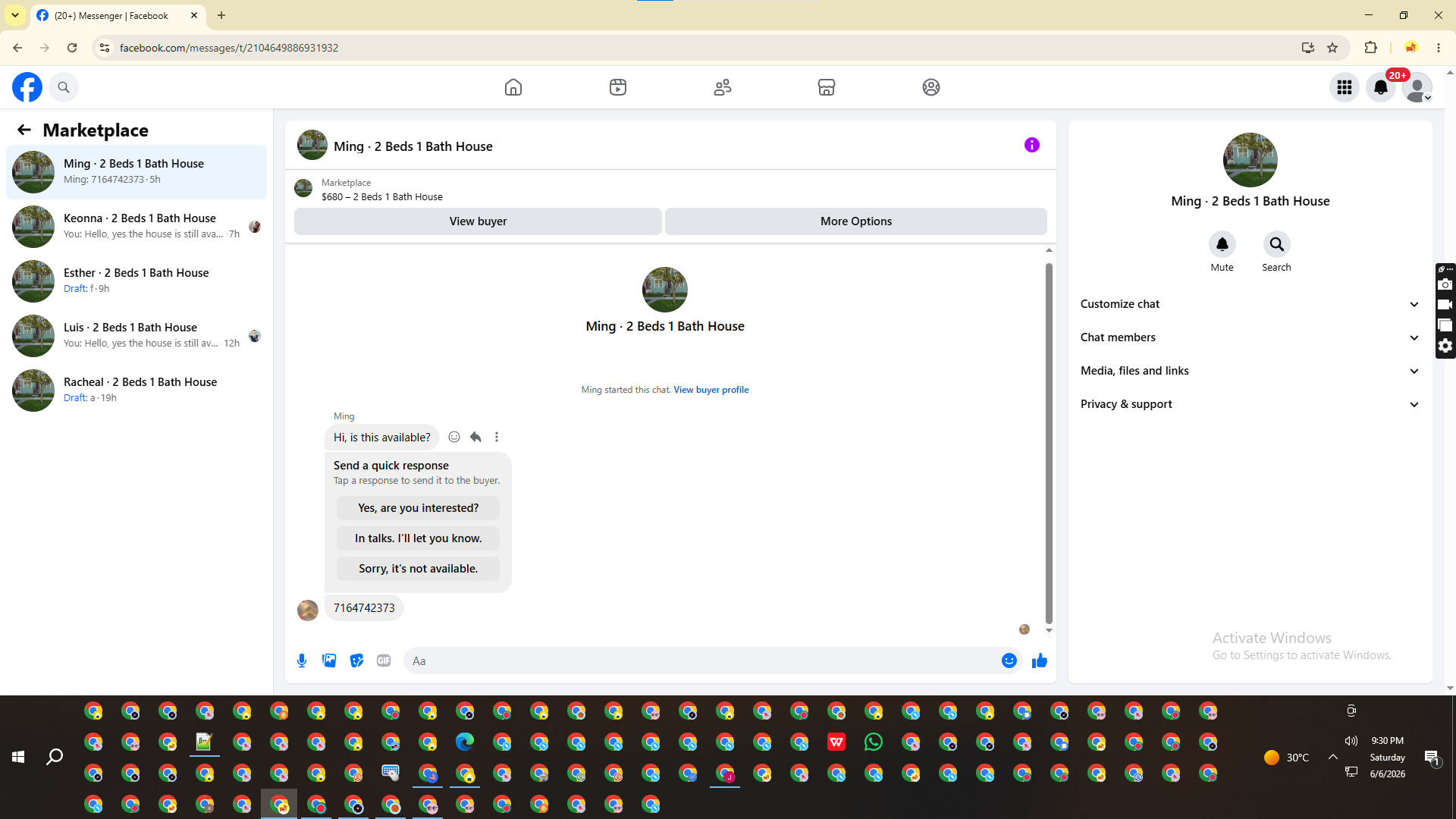The height and width of the screenshot is (819, 1456).
Task: Open More Options for the listing
Action: [856, 221]
